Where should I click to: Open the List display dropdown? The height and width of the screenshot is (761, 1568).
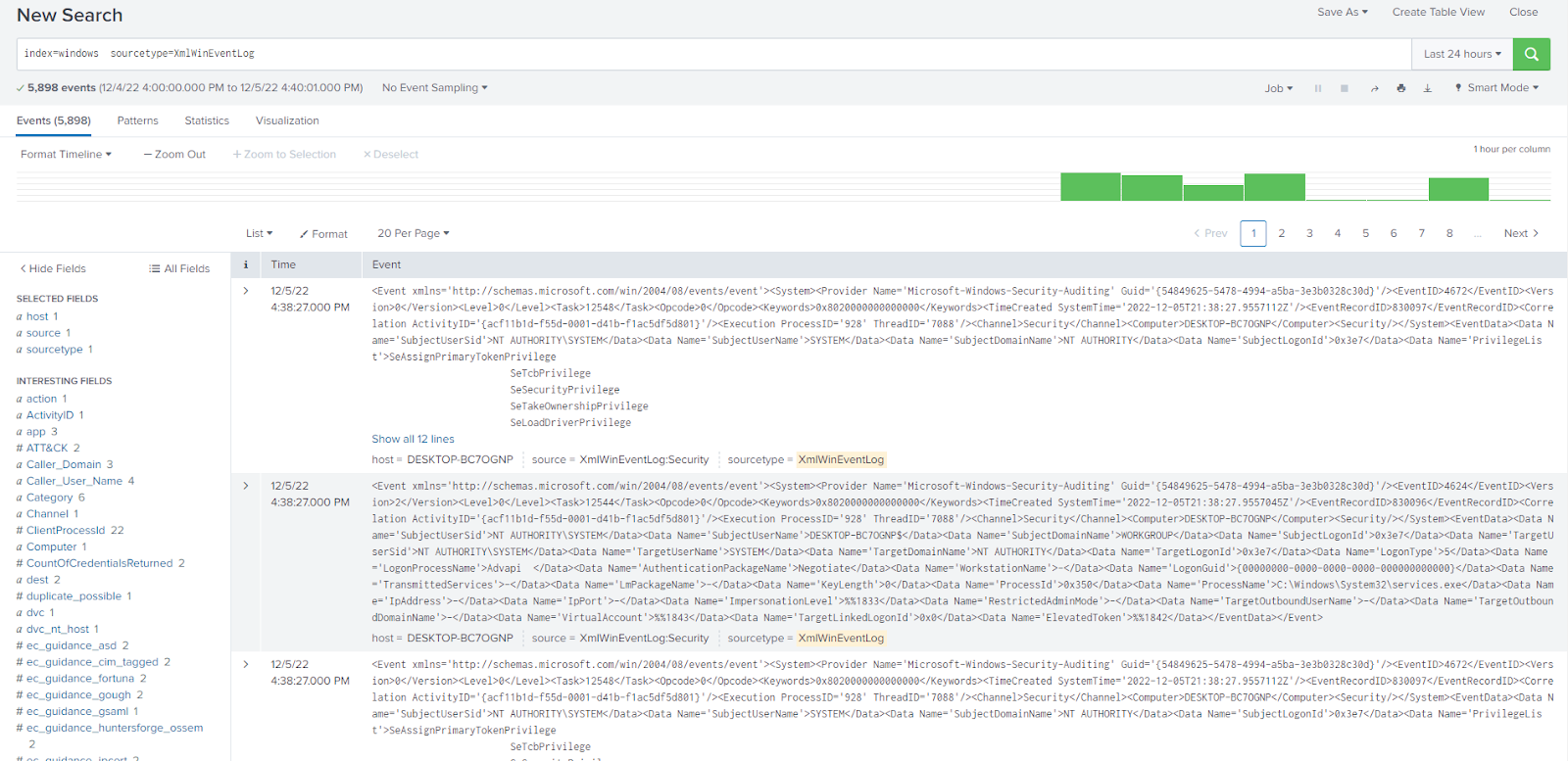coord(259,233)
